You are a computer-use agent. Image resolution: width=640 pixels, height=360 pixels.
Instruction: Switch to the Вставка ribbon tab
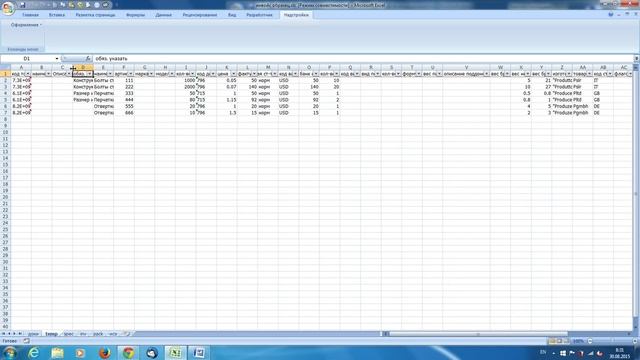tap(57, 15)
